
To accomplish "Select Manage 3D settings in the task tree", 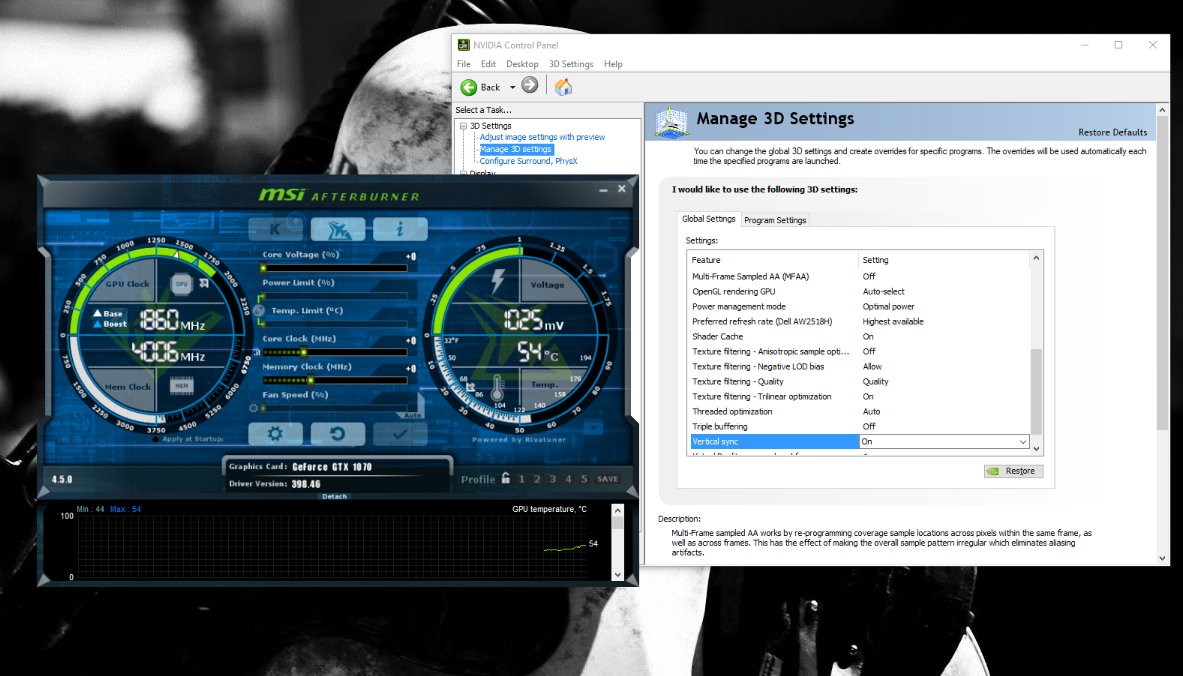I will pyautogui.click(x=516, y=149).
